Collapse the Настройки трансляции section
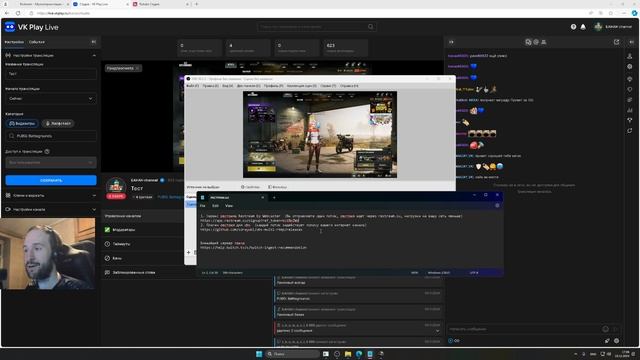 94,55
